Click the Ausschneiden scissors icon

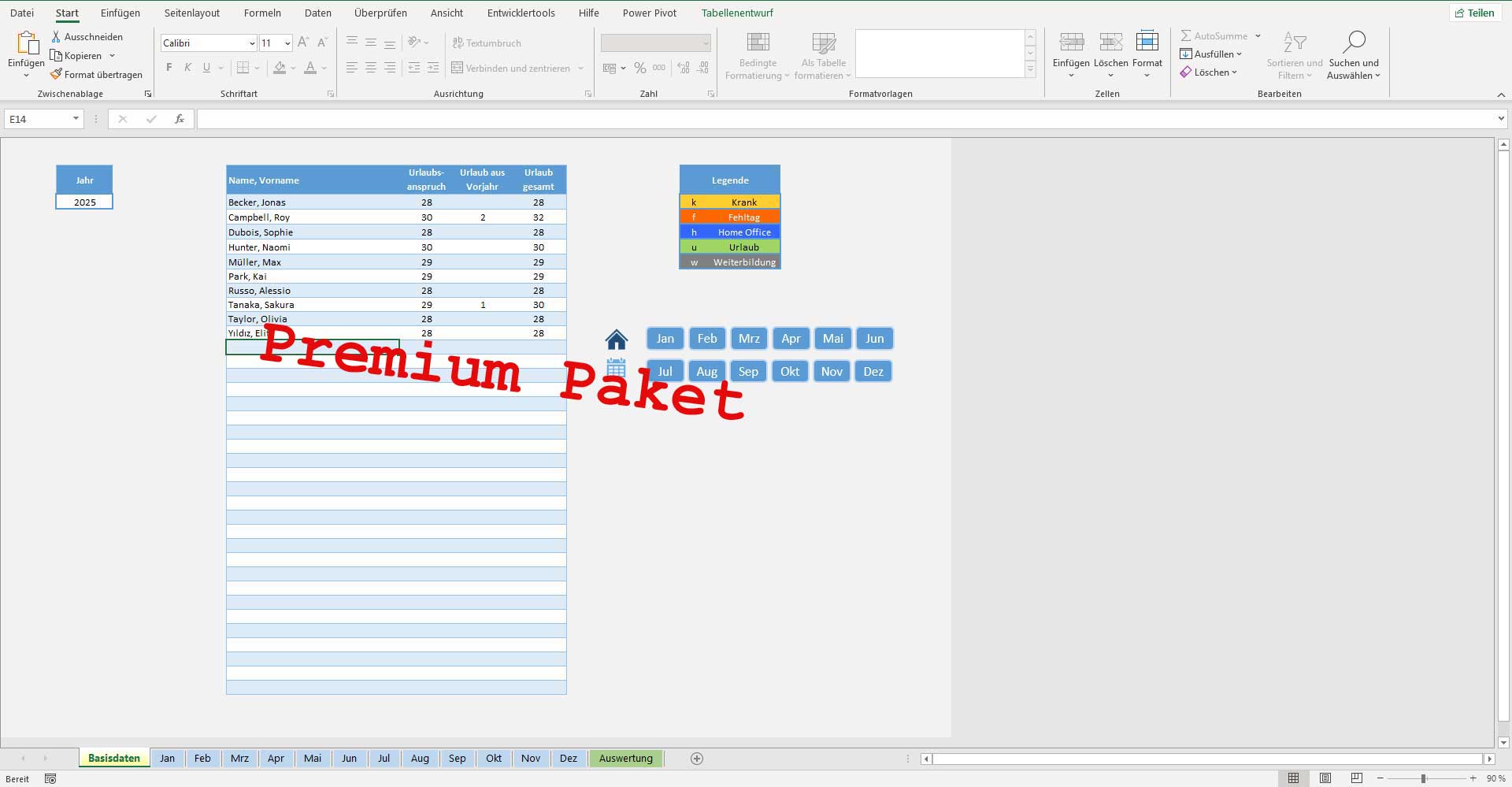[x=56, y=37]
